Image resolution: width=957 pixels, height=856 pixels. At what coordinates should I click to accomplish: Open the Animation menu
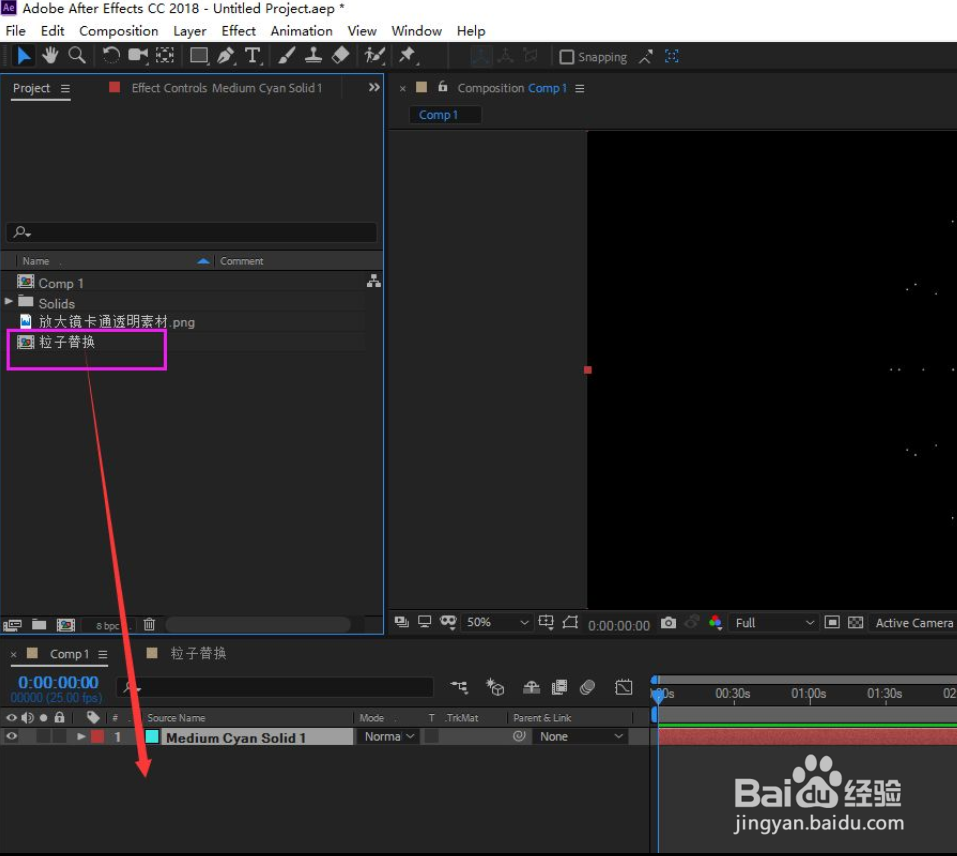click(302, 31)
